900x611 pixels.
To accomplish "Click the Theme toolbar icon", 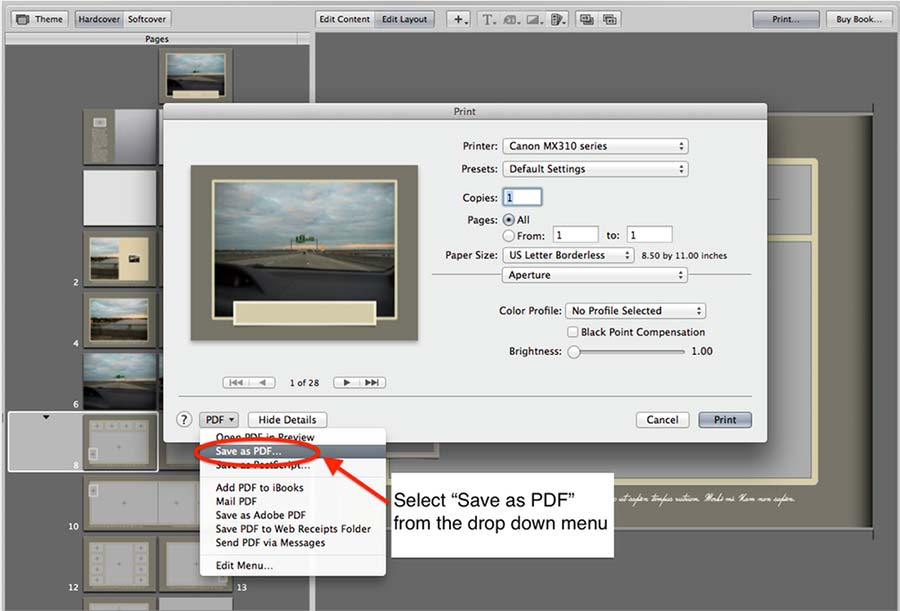I will point(40,19).
